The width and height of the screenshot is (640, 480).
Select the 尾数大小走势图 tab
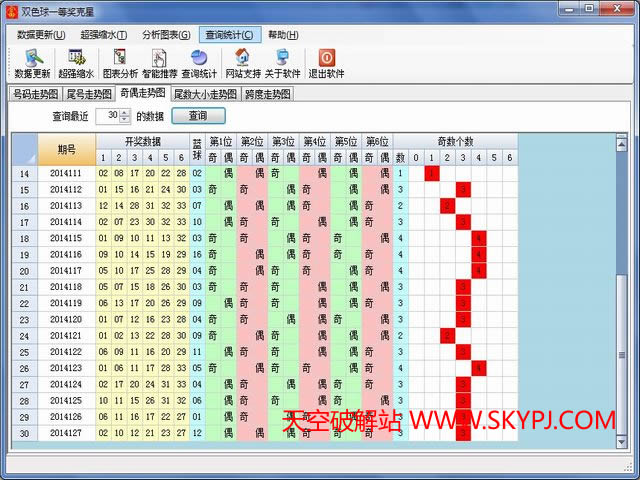coord(205,94)
